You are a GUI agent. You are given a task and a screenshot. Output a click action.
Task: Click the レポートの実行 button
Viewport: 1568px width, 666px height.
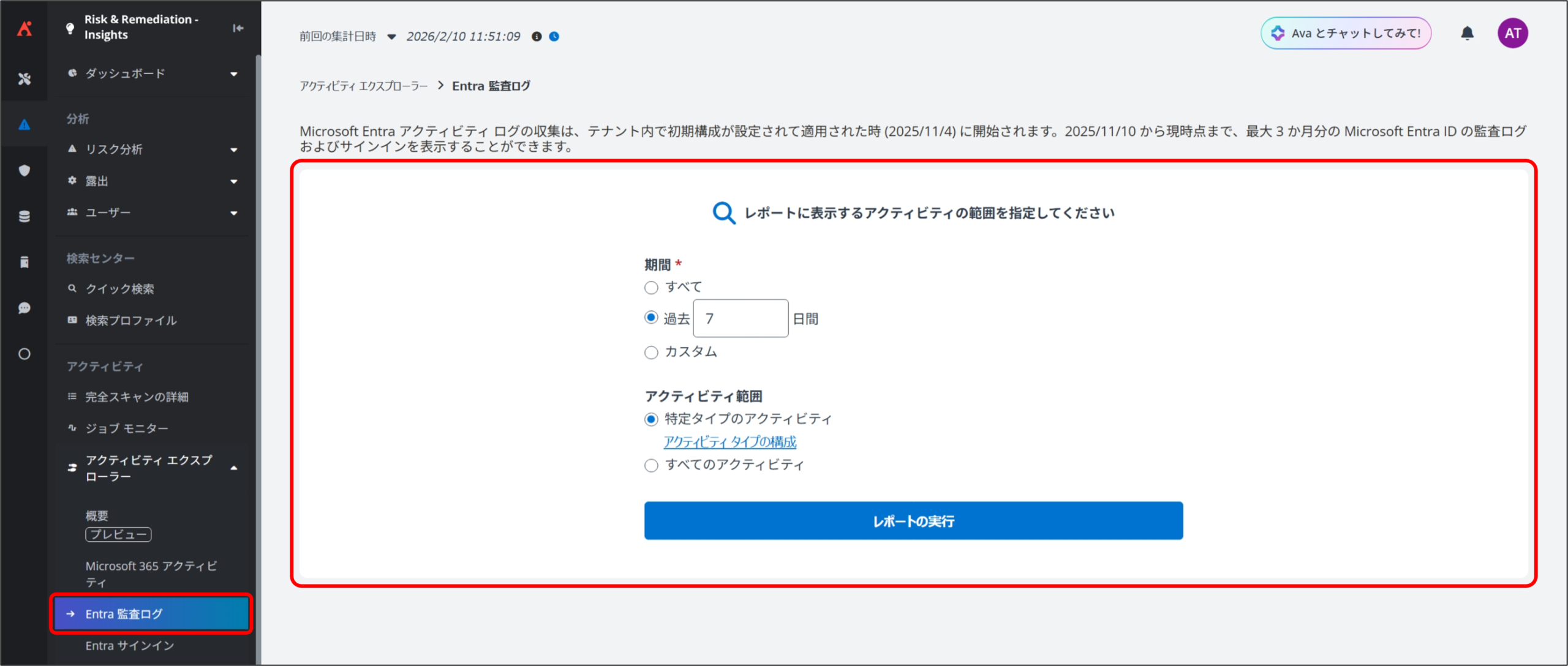[913, 521]
